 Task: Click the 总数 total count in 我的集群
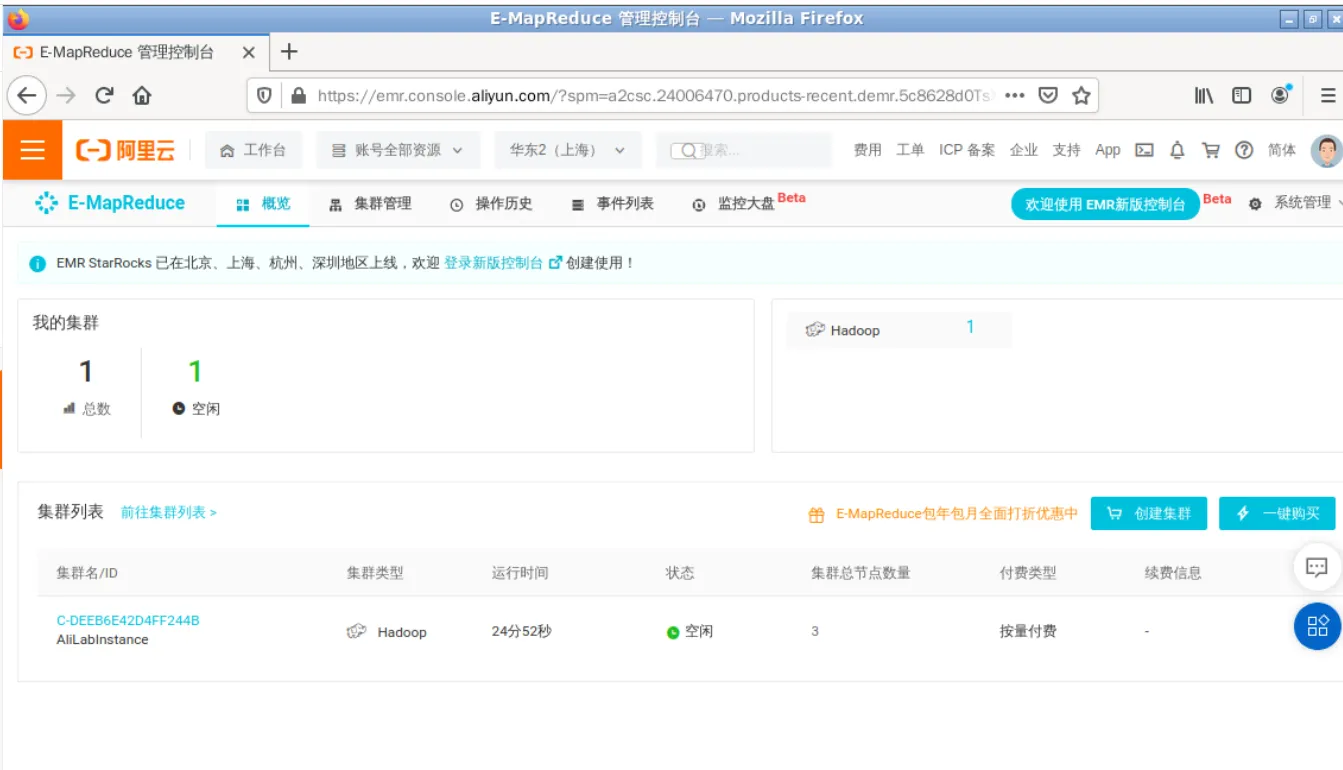(86, 371)
